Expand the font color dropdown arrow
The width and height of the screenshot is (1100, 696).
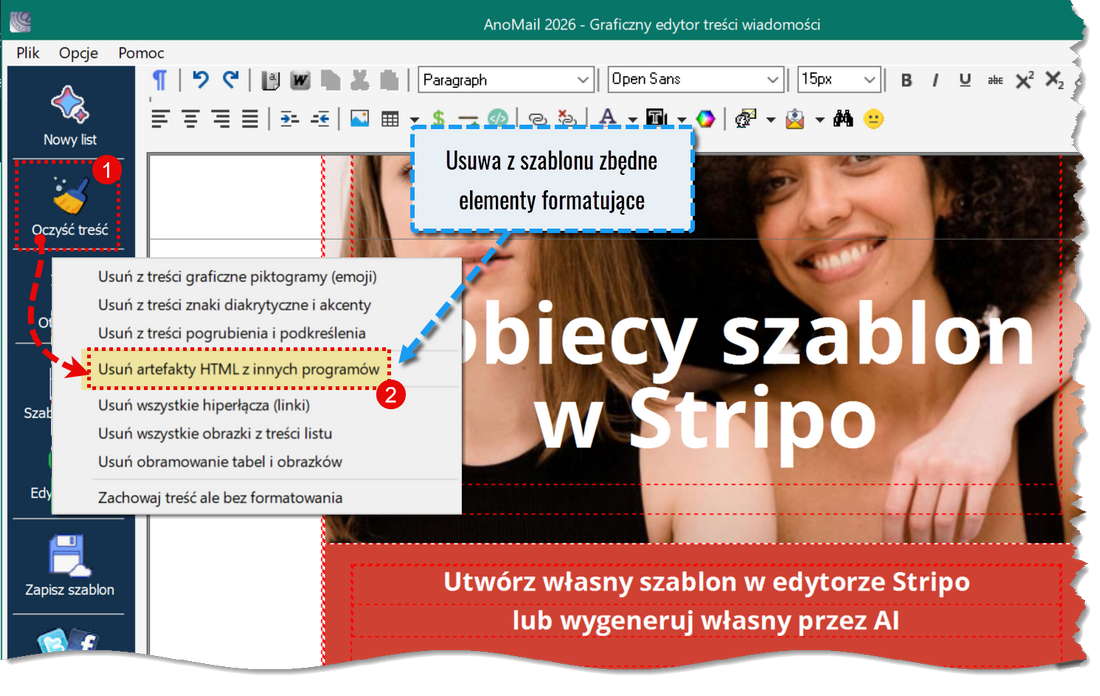click(x=633, y=120)
